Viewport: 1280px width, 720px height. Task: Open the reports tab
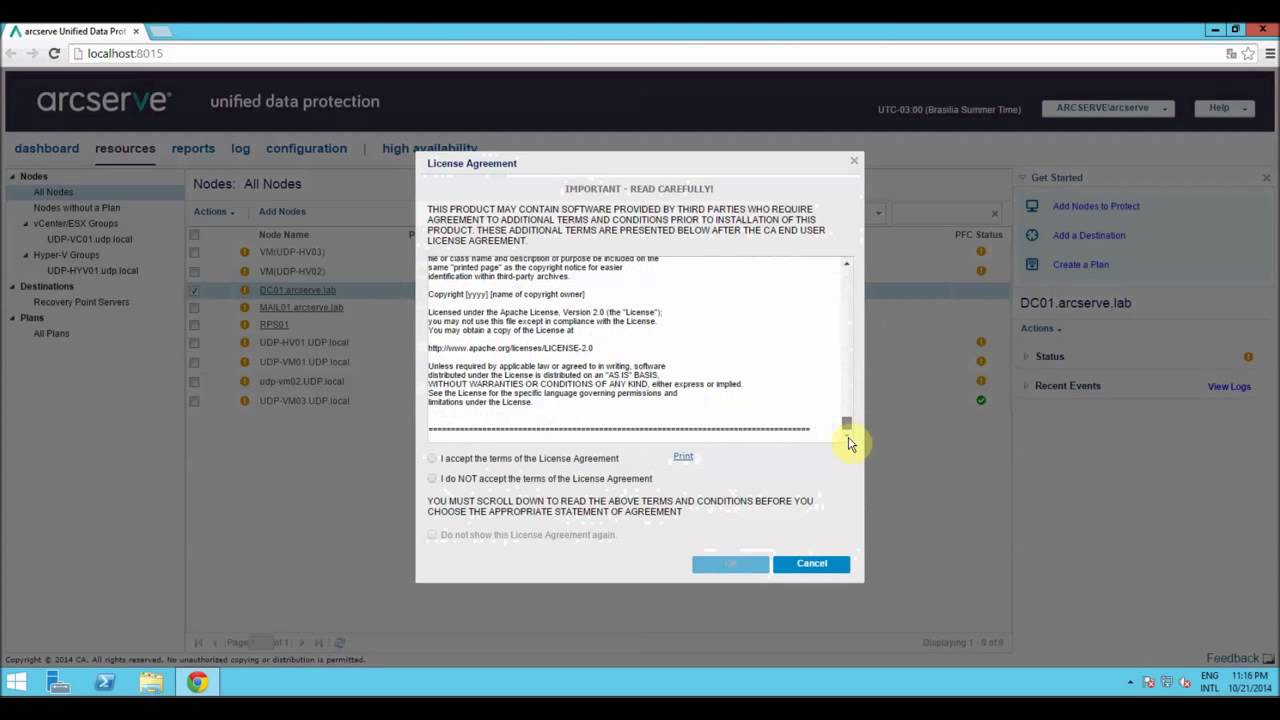(x=193, y=148)
